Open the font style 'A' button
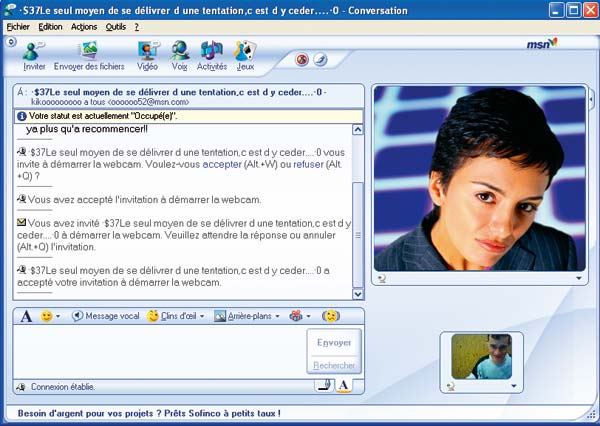 tap(27, 316)
